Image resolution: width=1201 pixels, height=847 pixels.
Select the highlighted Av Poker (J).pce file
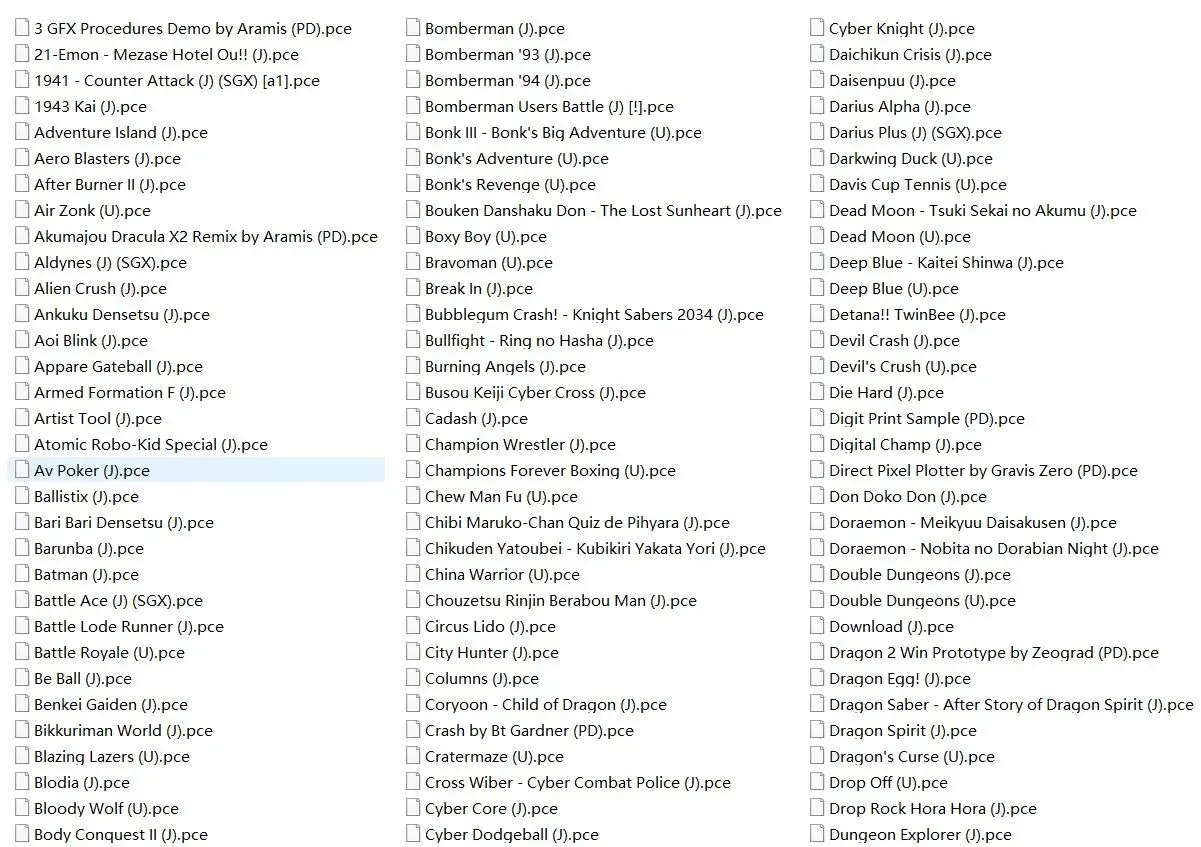click(196, 470)
